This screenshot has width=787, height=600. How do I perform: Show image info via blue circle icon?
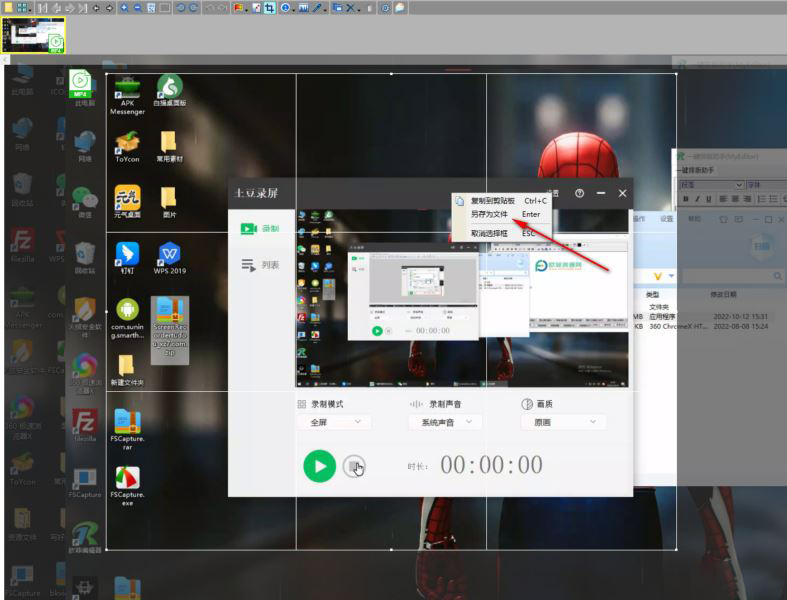285,8
